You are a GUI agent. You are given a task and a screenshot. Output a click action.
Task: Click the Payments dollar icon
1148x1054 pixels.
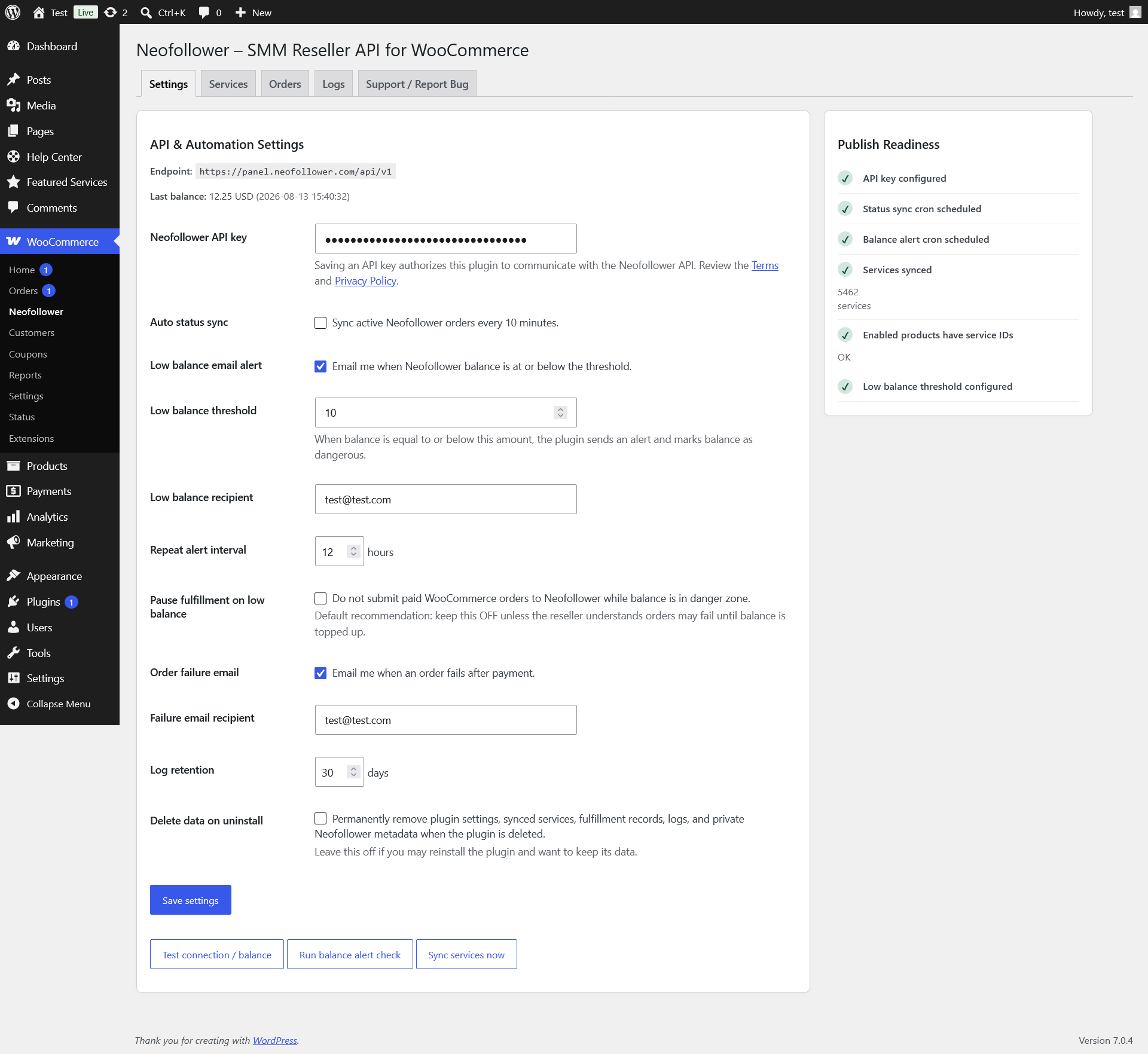click(x=13, y=491)
